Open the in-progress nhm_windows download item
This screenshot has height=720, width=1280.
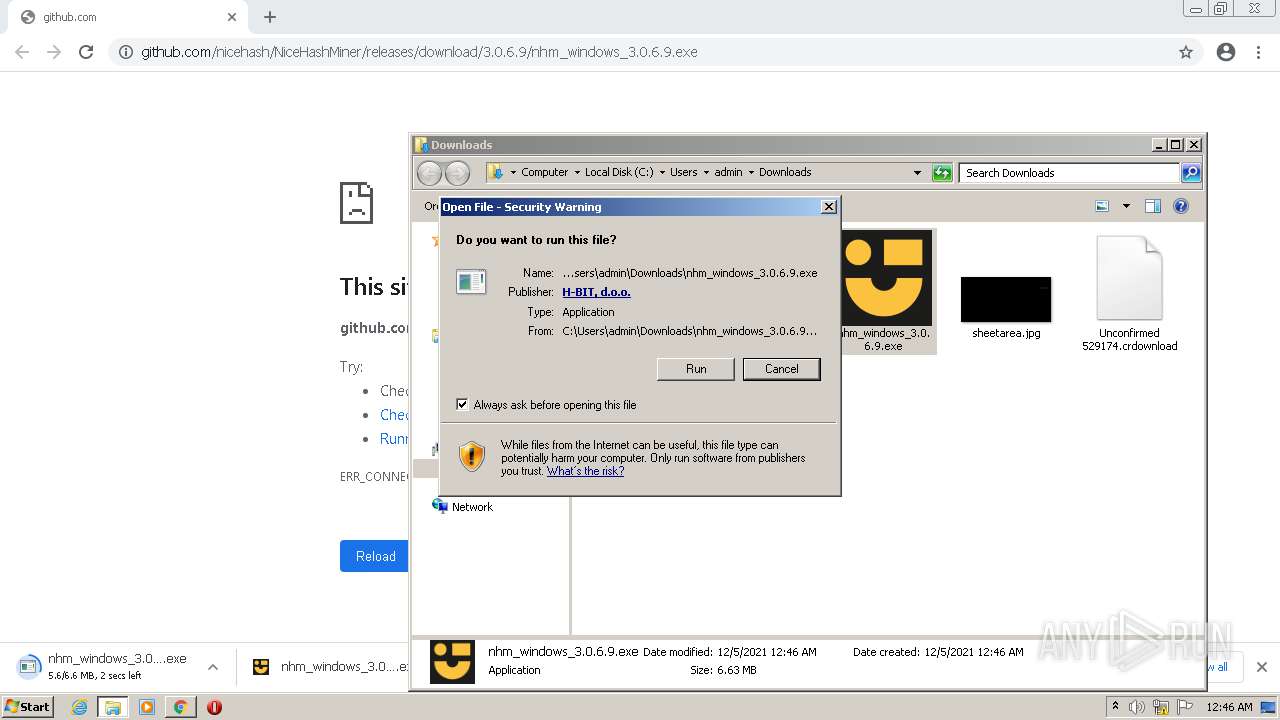[x=103, y=666]
